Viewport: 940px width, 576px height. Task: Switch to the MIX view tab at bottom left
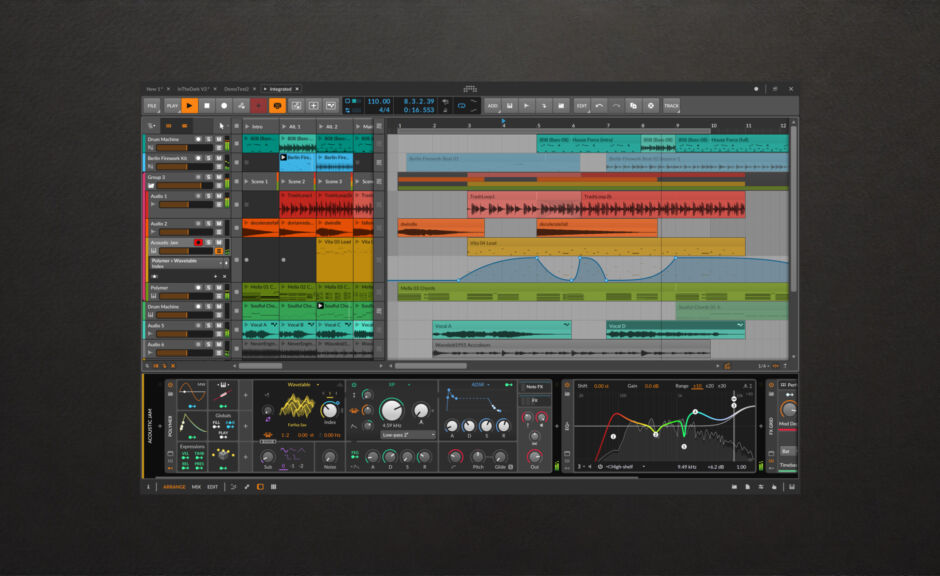[197, 487]
